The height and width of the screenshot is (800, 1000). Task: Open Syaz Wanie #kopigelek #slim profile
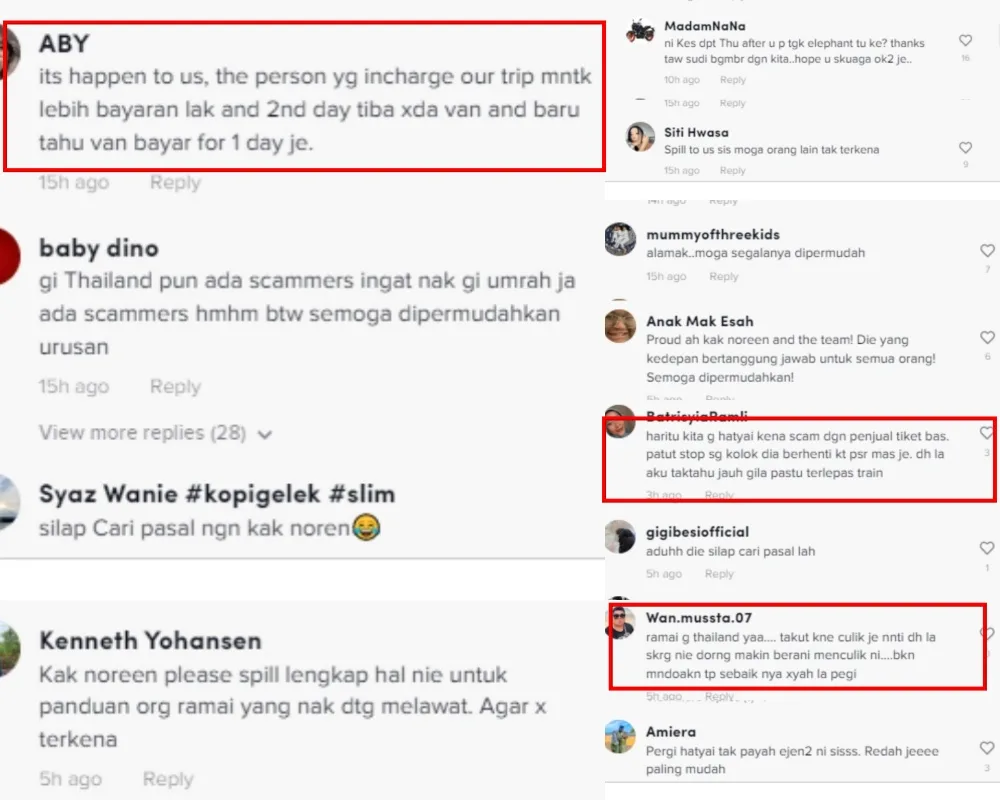[217, 494]
